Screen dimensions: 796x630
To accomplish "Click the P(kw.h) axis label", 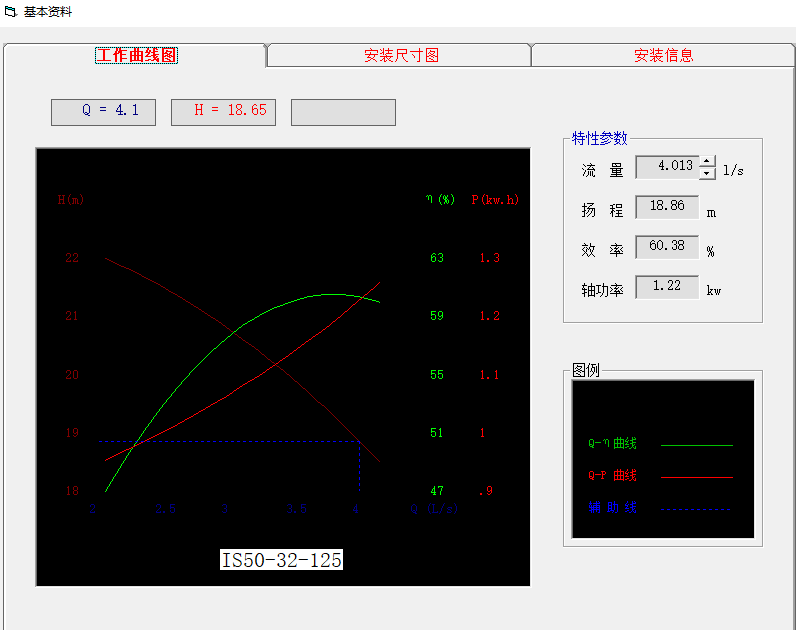I will [x=495, y=200].
